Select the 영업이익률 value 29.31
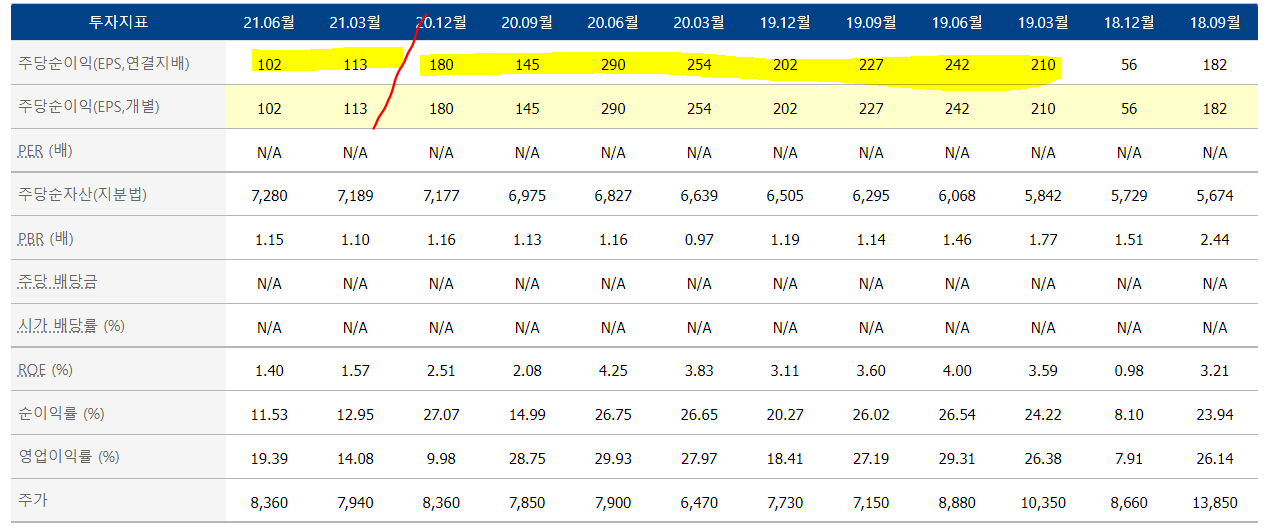The image size is (1270, 530). point(957,458)
